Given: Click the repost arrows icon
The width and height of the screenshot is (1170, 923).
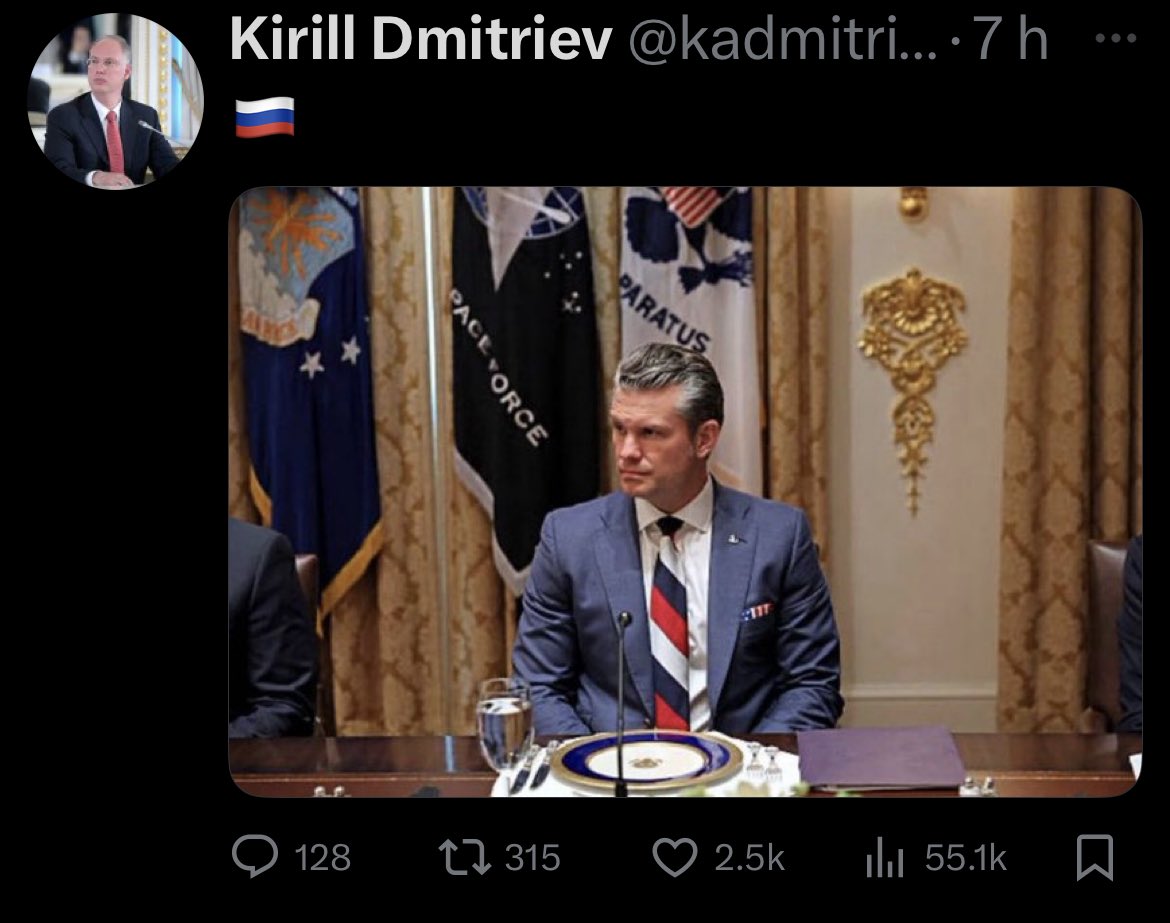Looking at the screenshot, I should coord(463,858).
